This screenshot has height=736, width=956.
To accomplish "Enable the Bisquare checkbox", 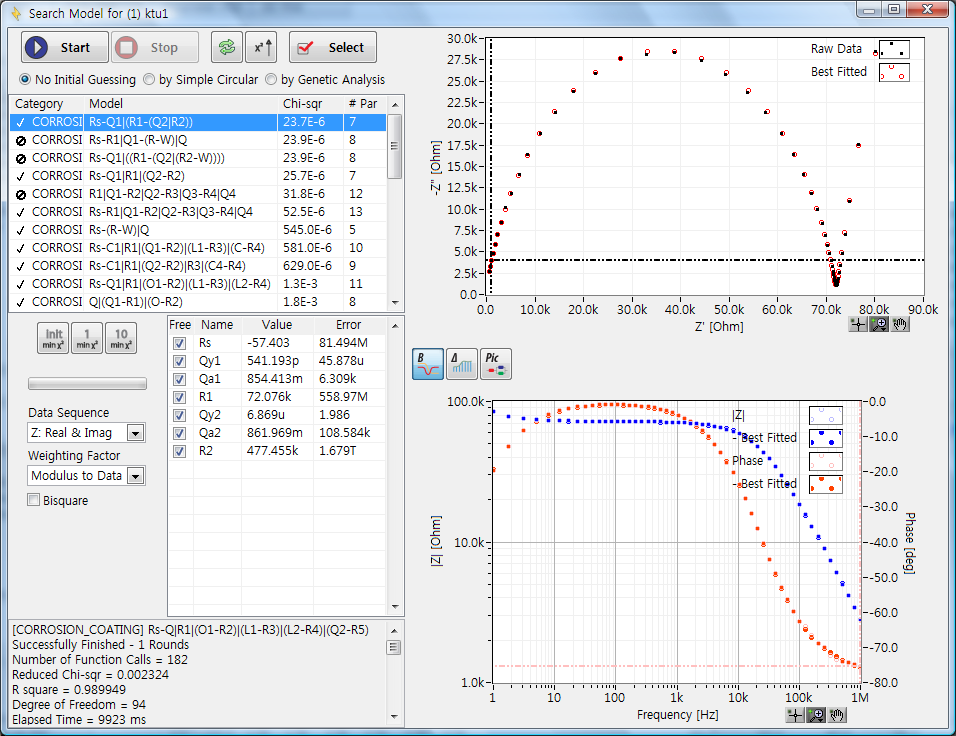I will pos(34,500).
